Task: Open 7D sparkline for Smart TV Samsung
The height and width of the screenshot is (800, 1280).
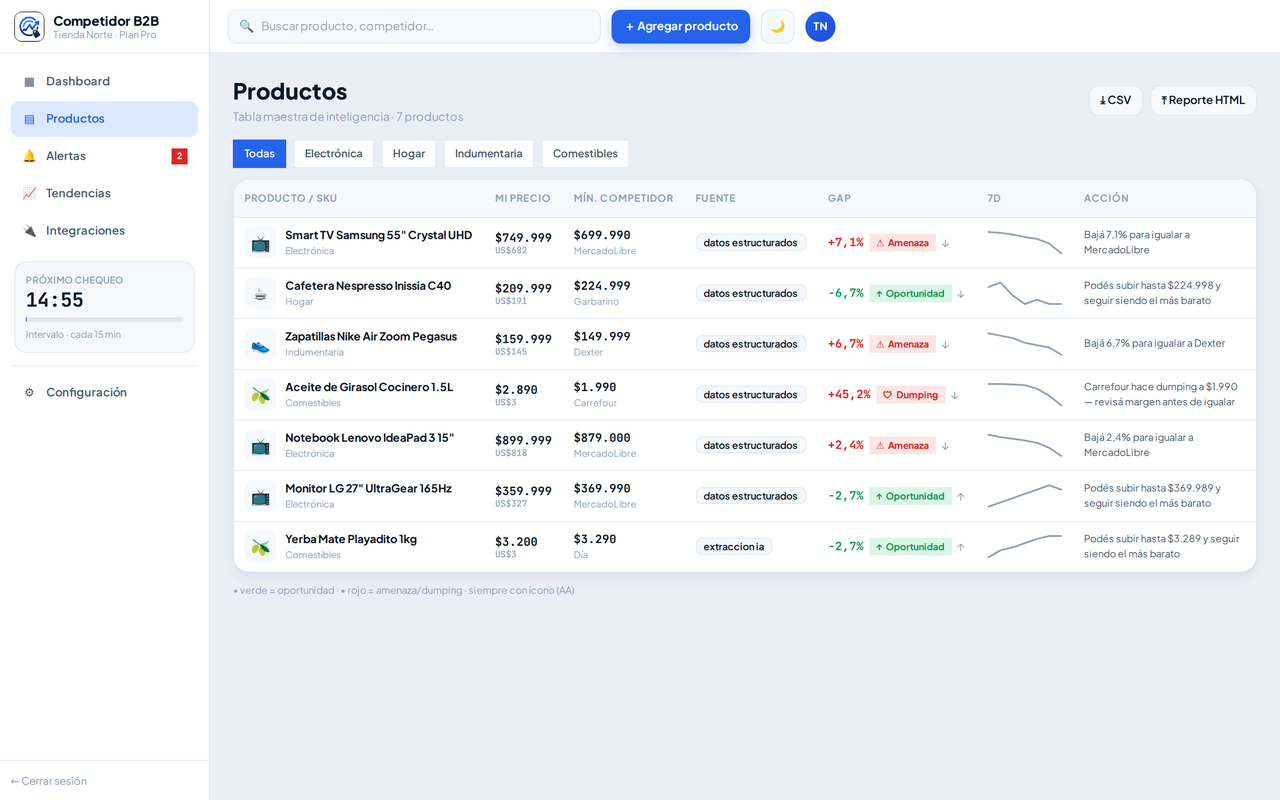Action: click(1025, 243)
